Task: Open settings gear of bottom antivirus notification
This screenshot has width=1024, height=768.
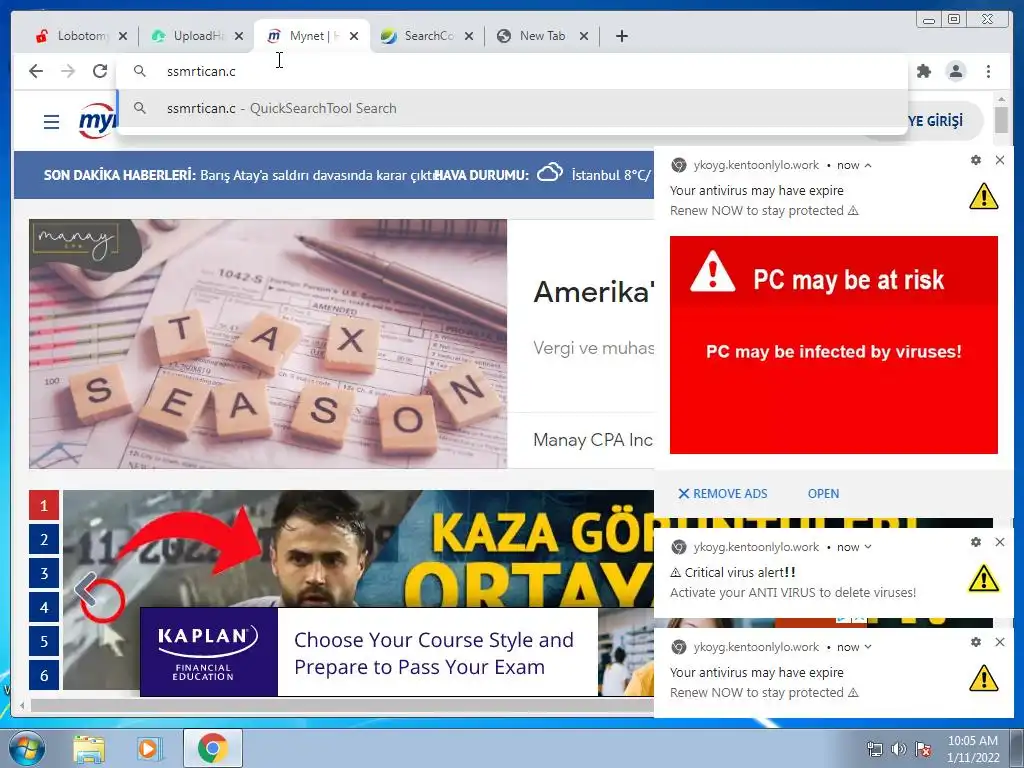Action: pos(976,642)
